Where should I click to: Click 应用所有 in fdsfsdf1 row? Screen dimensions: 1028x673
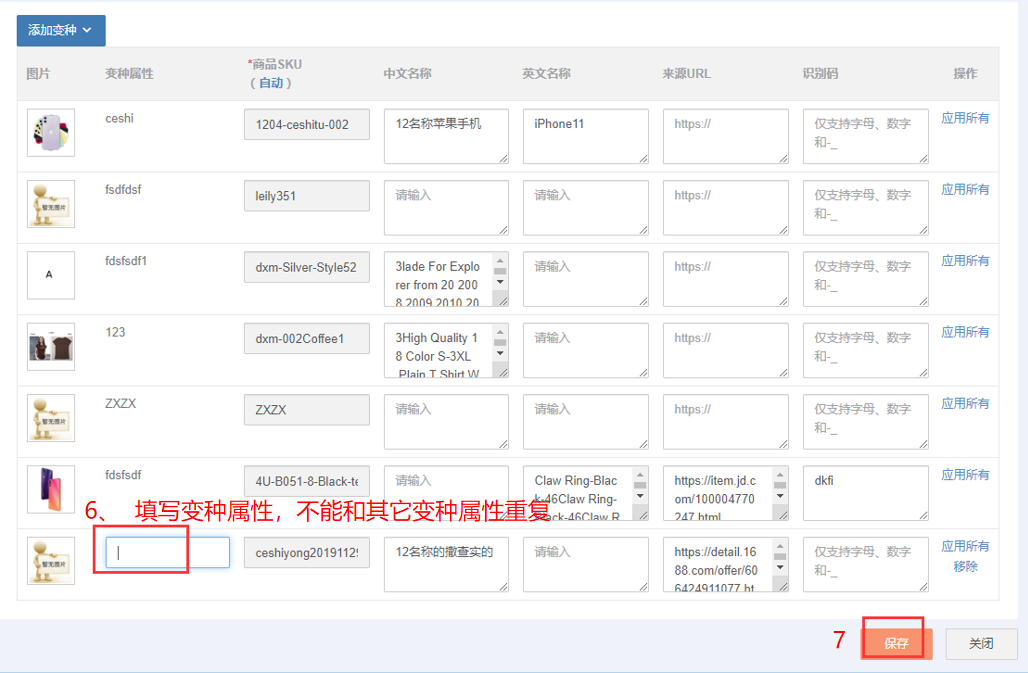965,261
